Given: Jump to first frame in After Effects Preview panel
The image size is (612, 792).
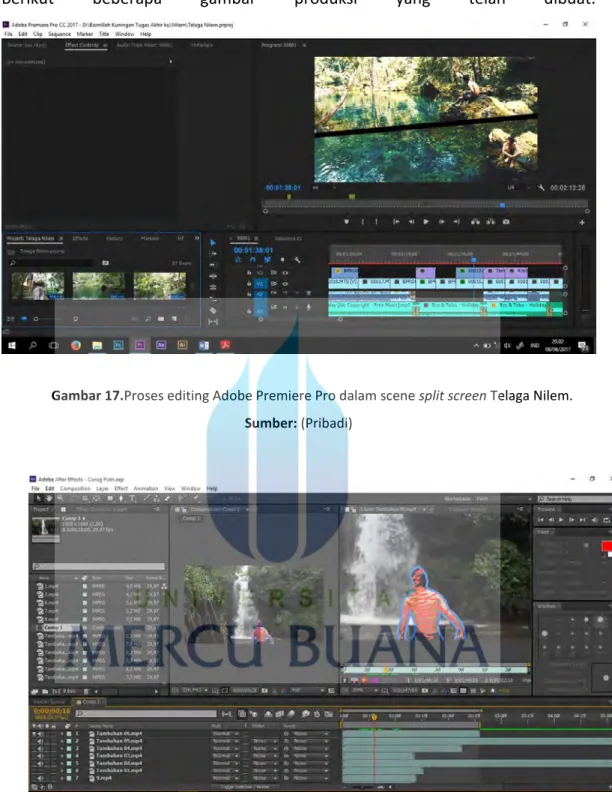Looking at the screenshot, I should pyautogui.click(x=540, y=520).
